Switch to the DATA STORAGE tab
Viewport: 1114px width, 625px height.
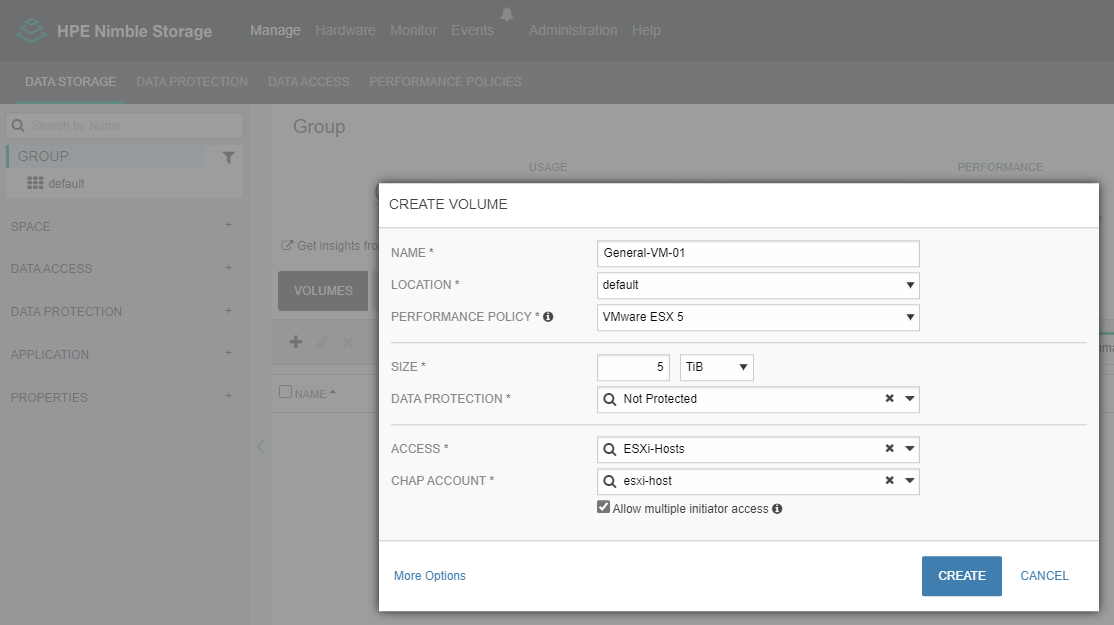[x=70, y=82]
